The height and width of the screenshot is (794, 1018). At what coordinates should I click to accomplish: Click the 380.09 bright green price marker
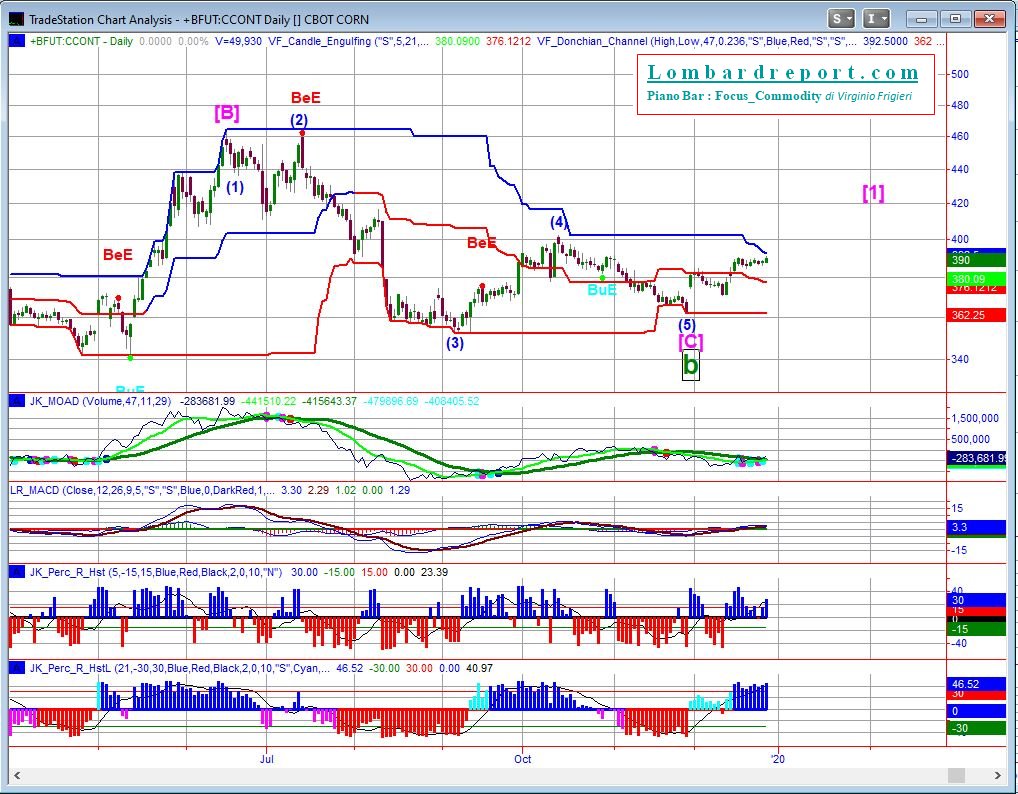coord(976,279)
